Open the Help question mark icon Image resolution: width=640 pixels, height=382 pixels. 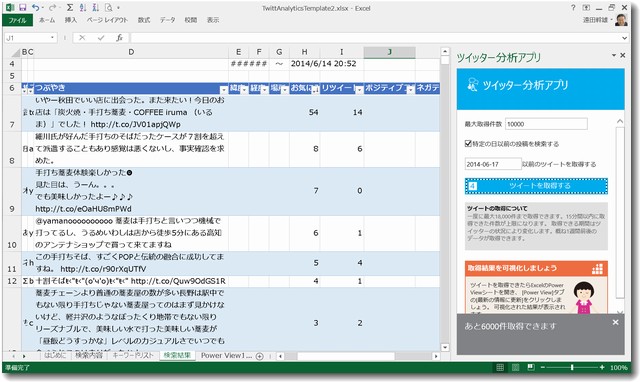pos(573,7)
